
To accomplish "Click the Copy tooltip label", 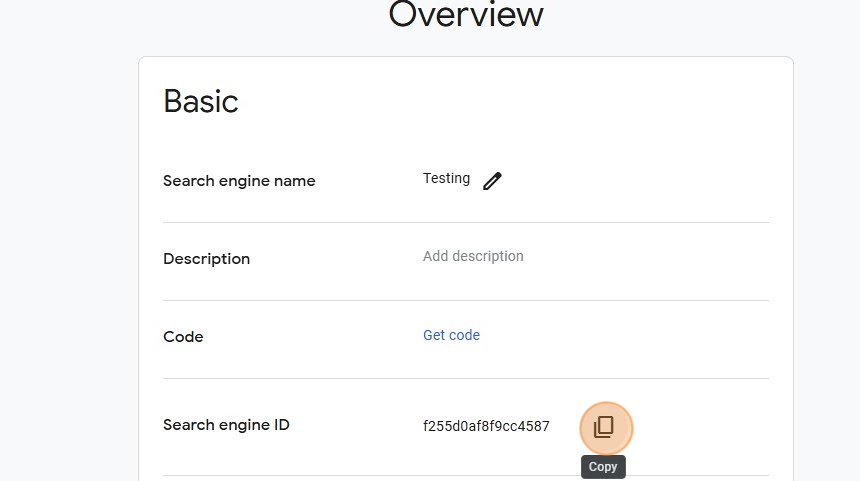I will (603, 467).
